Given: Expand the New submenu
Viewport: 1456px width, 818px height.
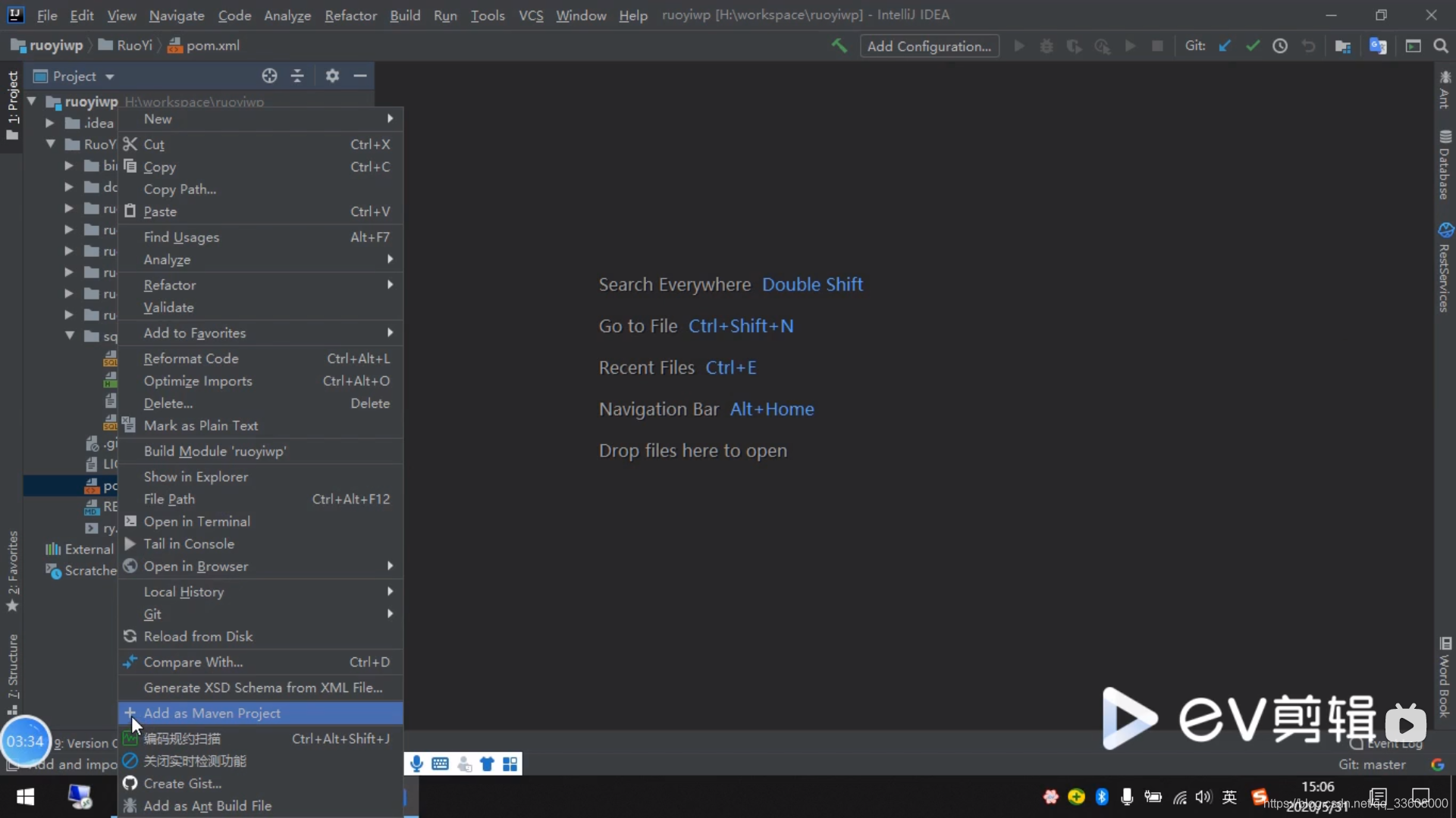Looking at the screenshot, I should point(261,119).
